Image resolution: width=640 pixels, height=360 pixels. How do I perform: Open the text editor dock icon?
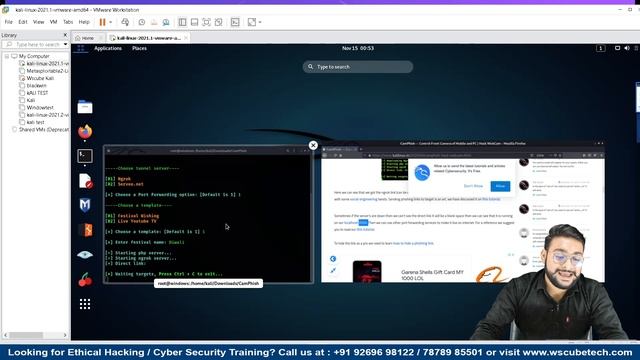(85, 181)
